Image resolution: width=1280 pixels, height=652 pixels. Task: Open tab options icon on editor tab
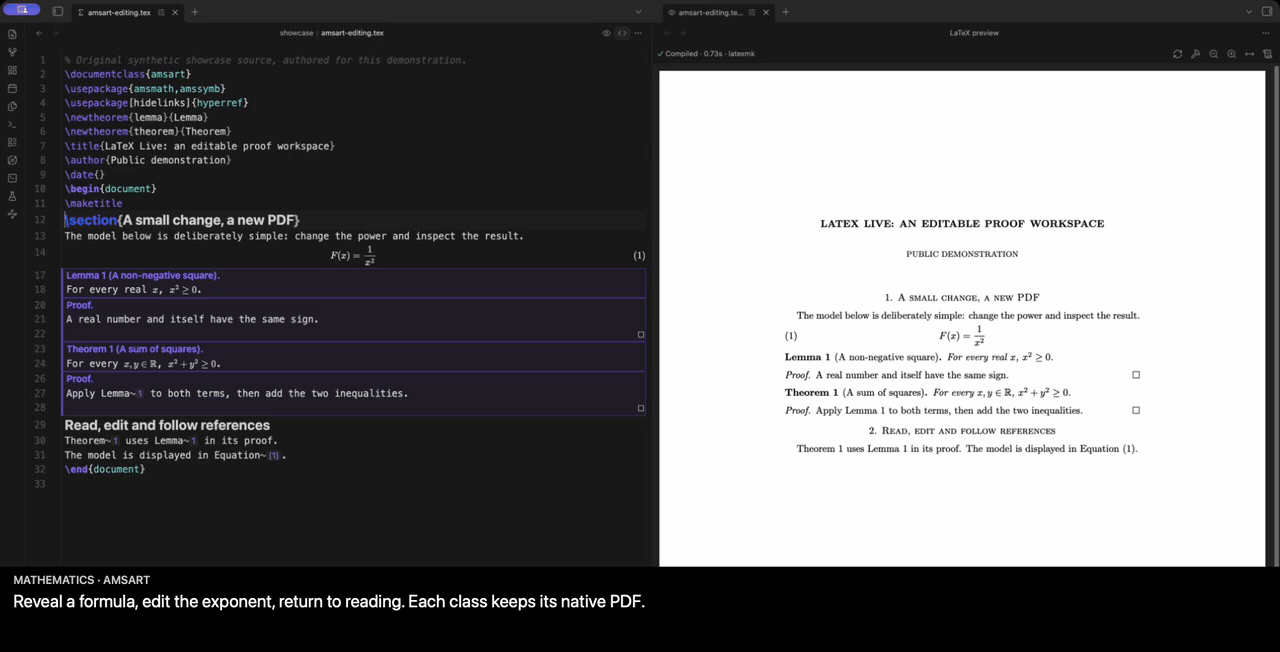coord(162,12)
